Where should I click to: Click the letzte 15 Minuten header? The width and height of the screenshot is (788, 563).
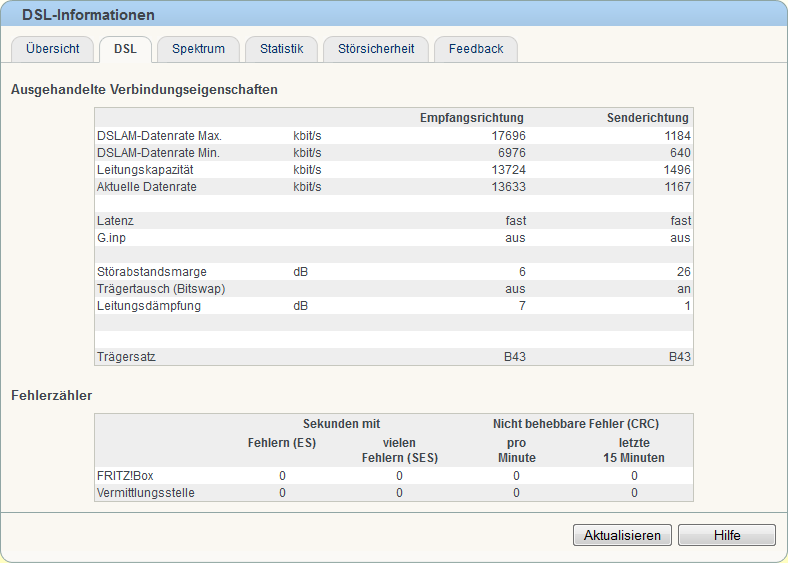click(634, 450)
